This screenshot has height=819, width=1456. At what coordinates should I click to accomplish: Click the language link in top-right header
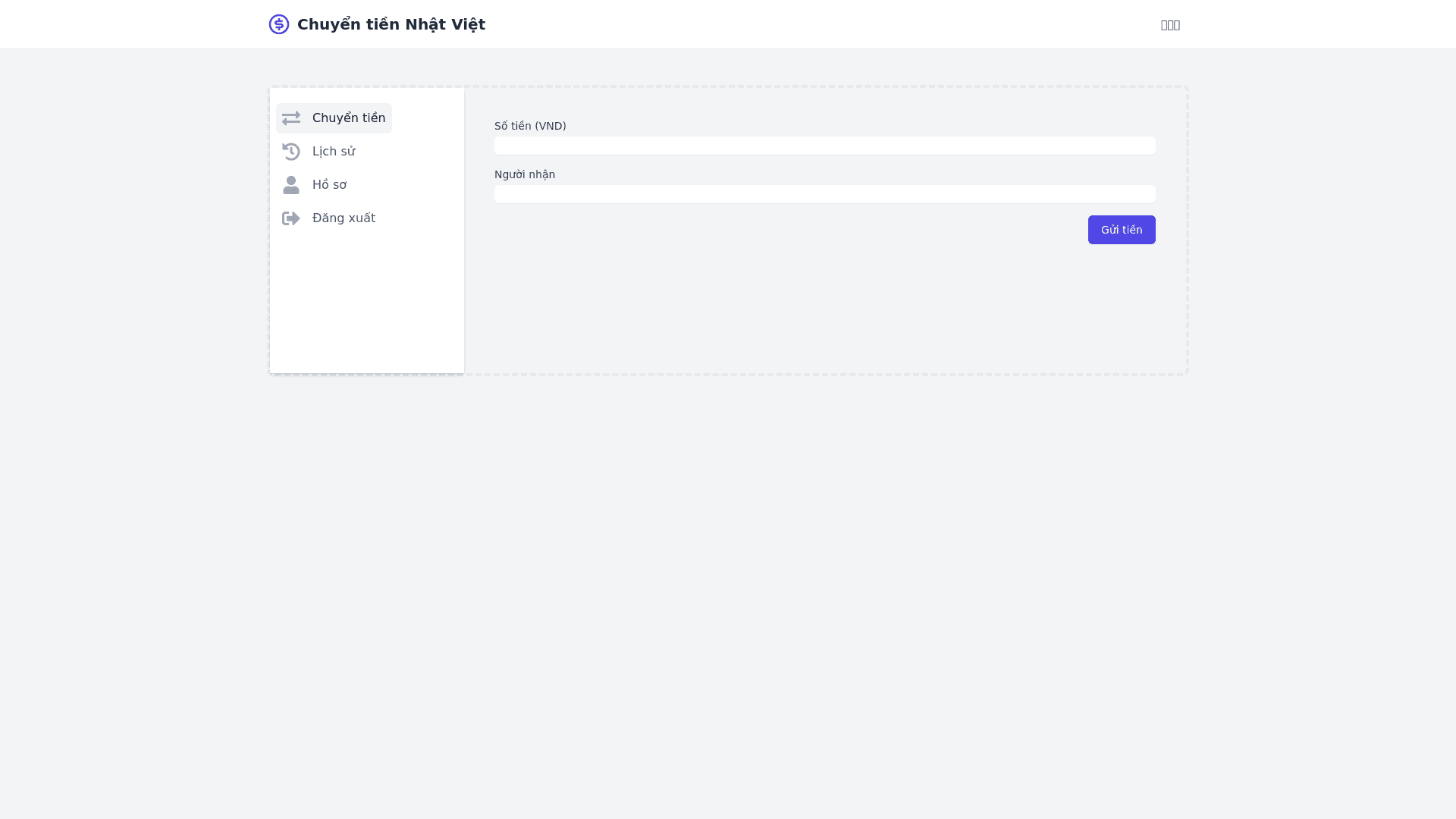tap(1170, 25)
